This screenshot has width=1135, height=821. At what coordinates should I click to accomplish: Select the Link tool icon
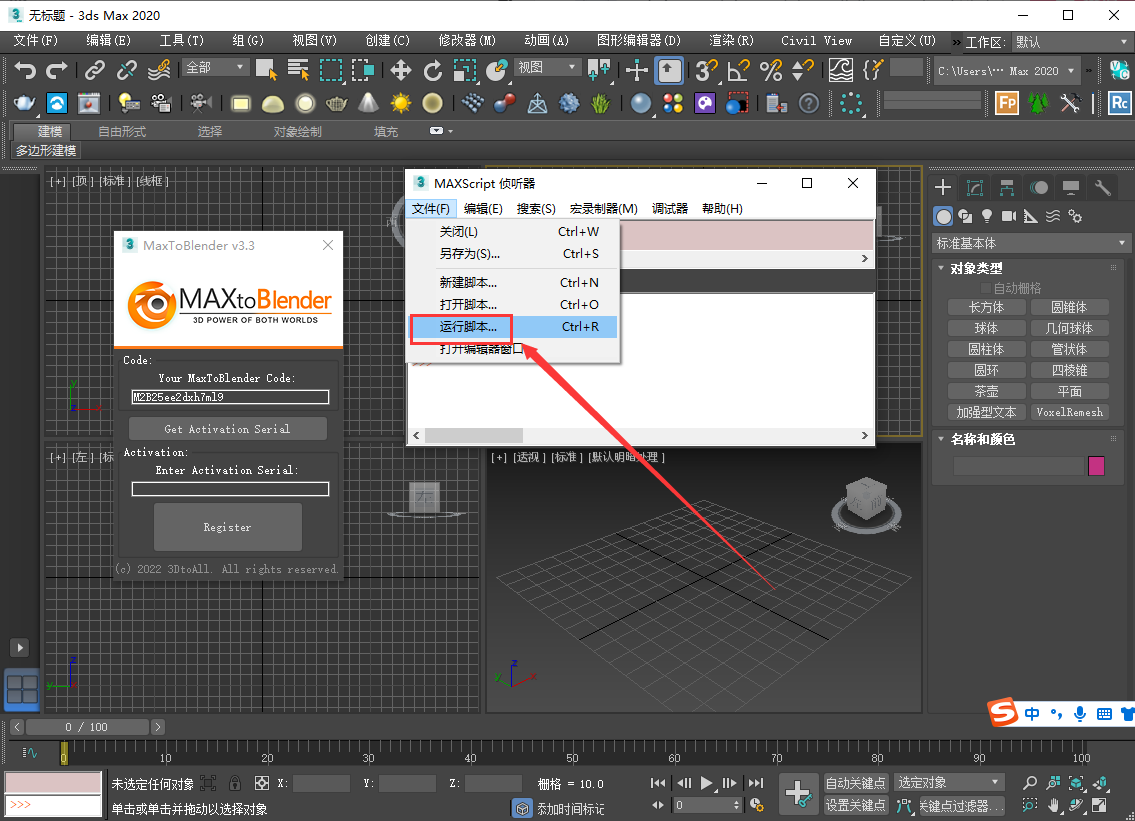pyautogui.click(x=95, y=70)
